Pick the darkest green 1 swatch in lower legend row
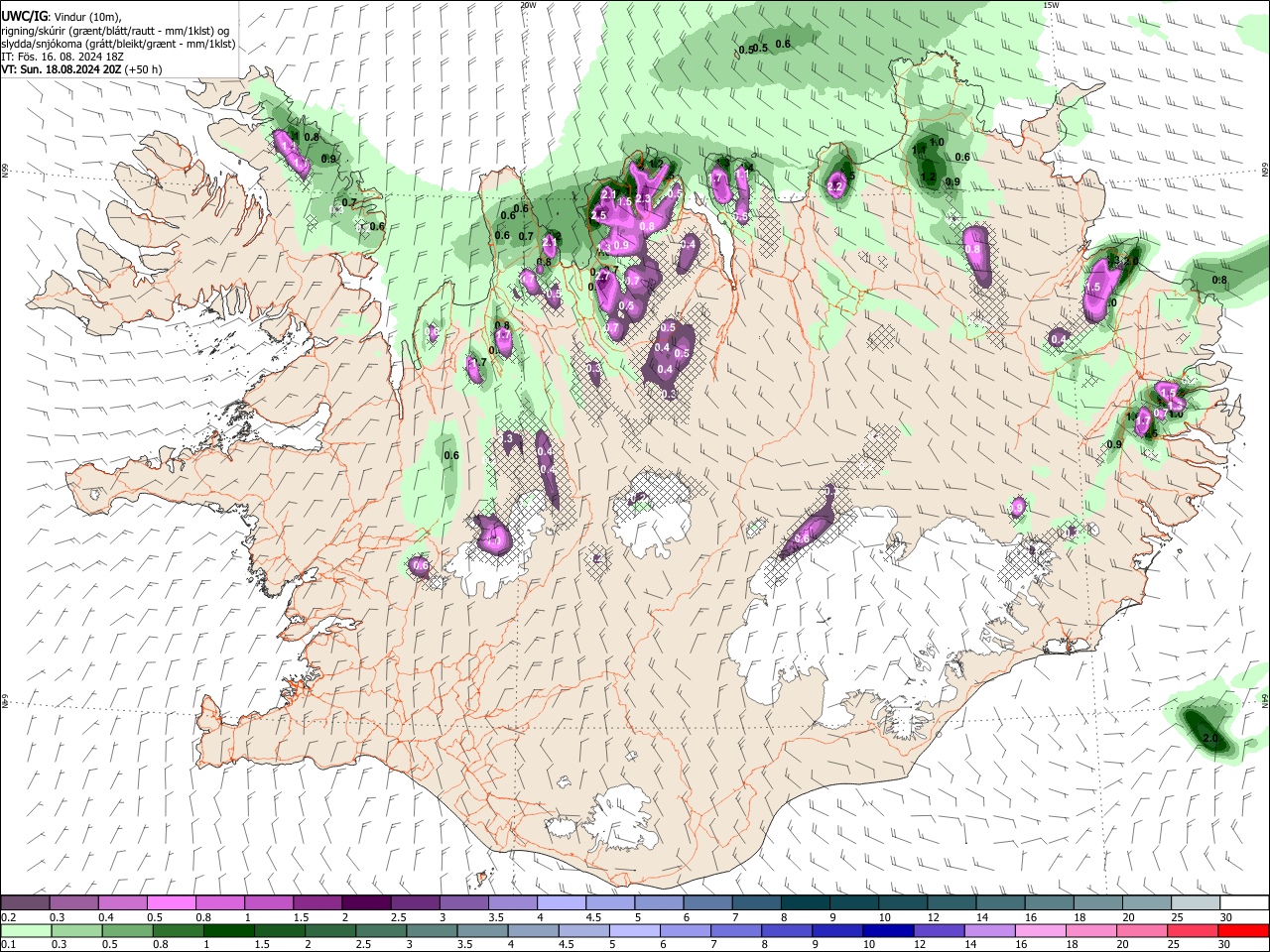 [228, 930]
